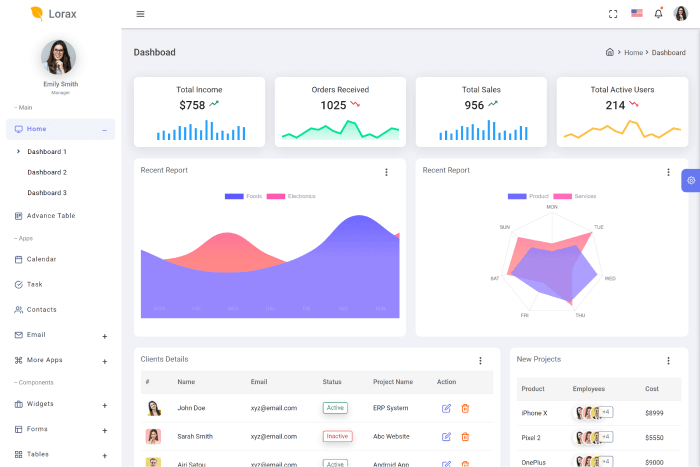Click the Orders Received card
700x467 pixels.
340,112
